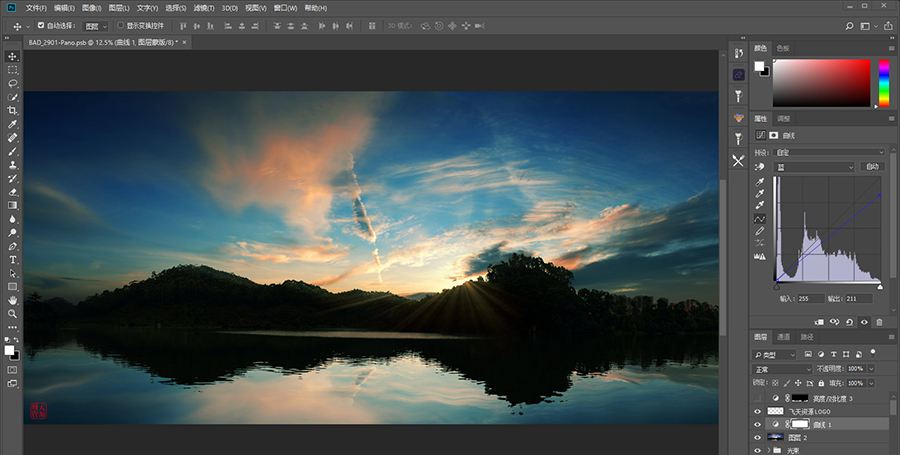This screenshot has width=900, height=455.
Task: Select the Zoom tool
Action: 12,314
